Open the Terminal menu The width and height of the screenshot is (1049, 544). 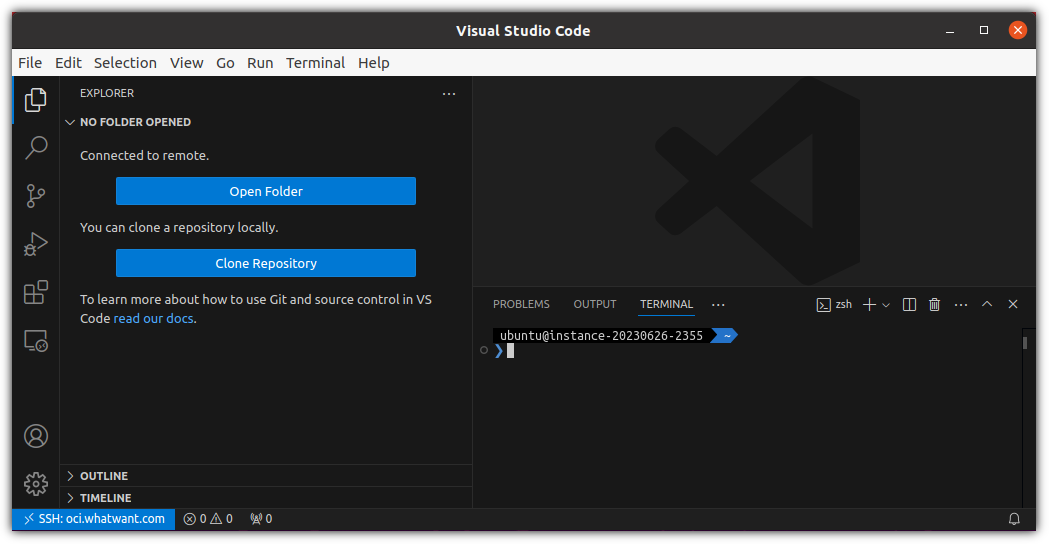[316, 63]
